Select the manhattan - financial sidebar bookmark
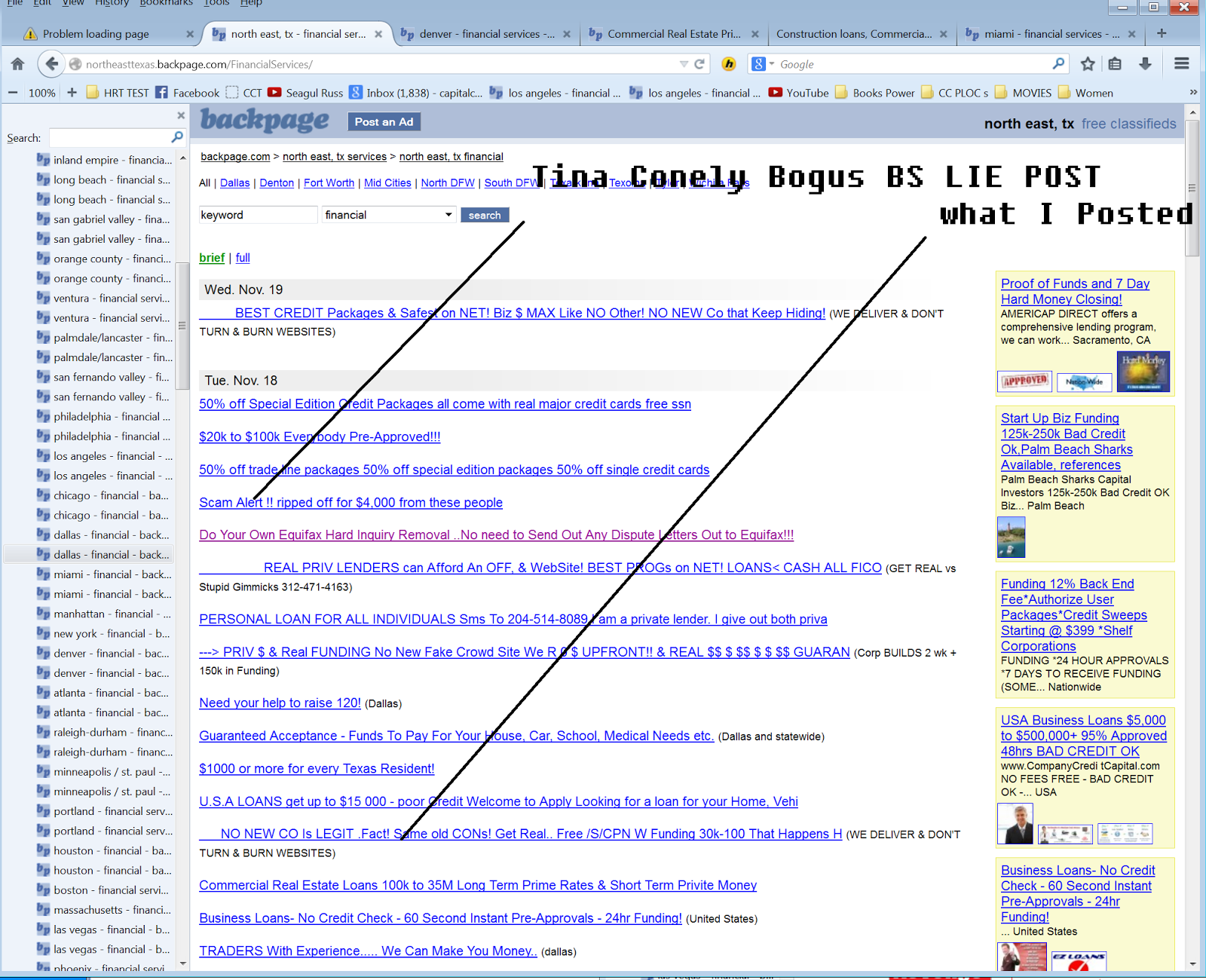Screen dimensions: 1206x980 click(104, 614)
